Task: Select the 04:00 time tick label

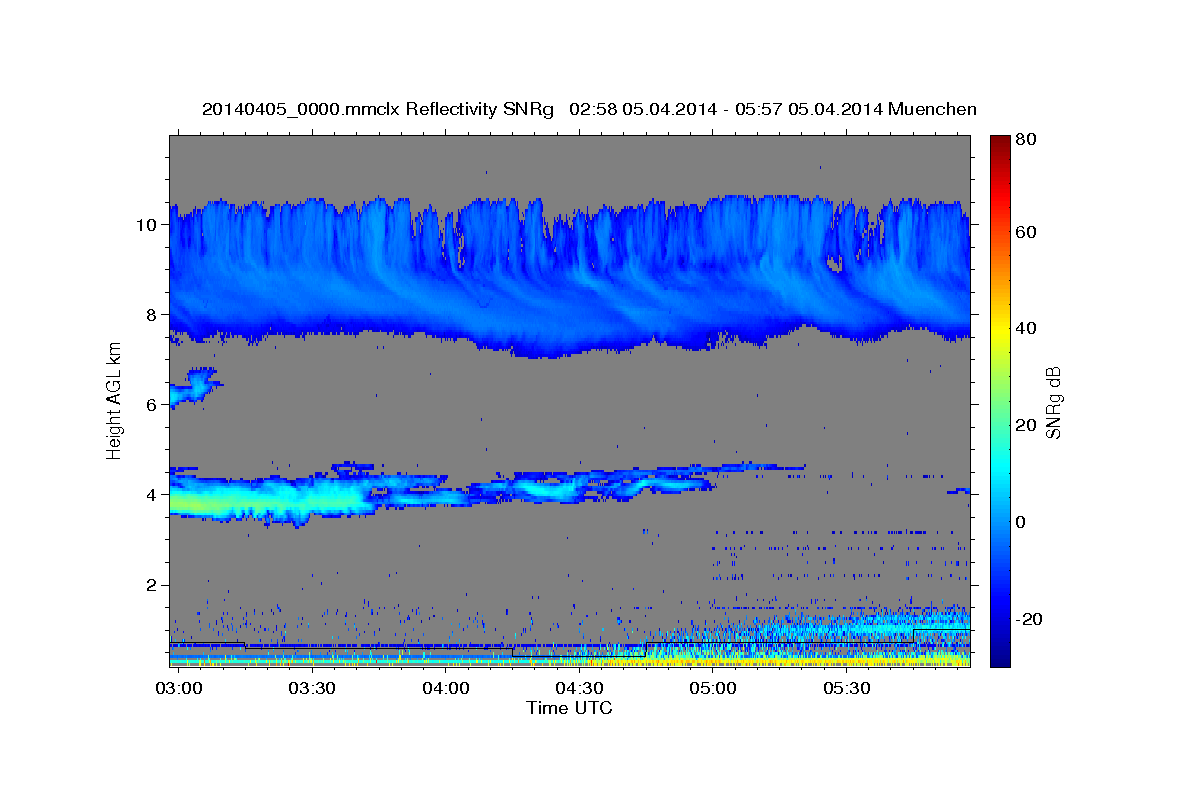Action: pyautogui.click(x=446, y=688)
